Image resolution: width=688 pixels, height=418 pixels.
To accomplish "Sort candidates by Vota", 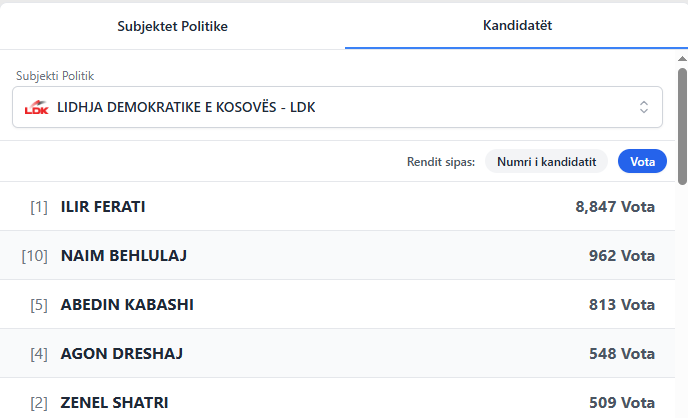I will pyautogui.click(x=642, y=161).
